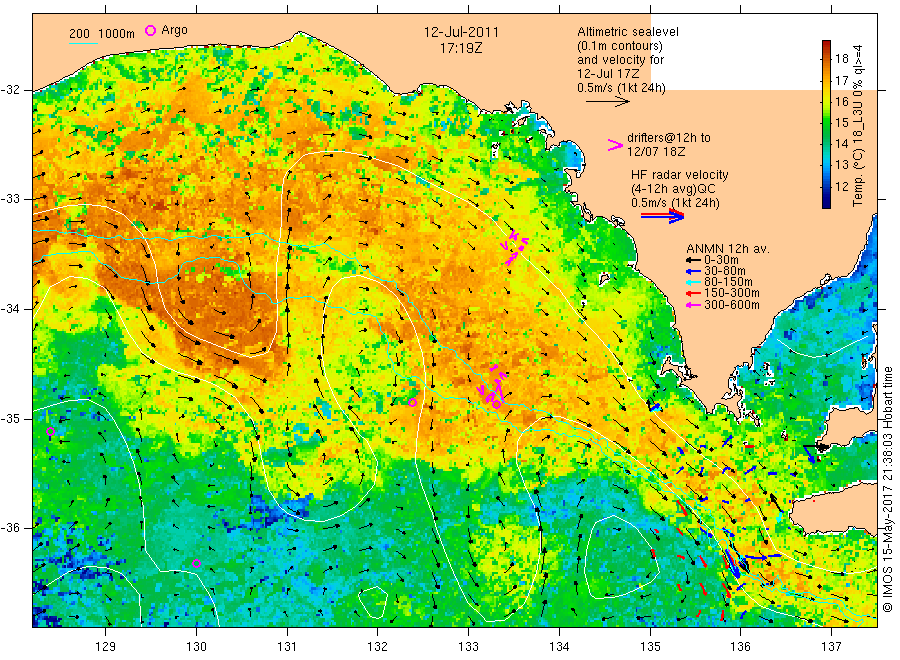This screenshot has width=900, height=660.
Task: Click the vertical 'Temp. (°C)' colorbar title
Action: (858, 178)
